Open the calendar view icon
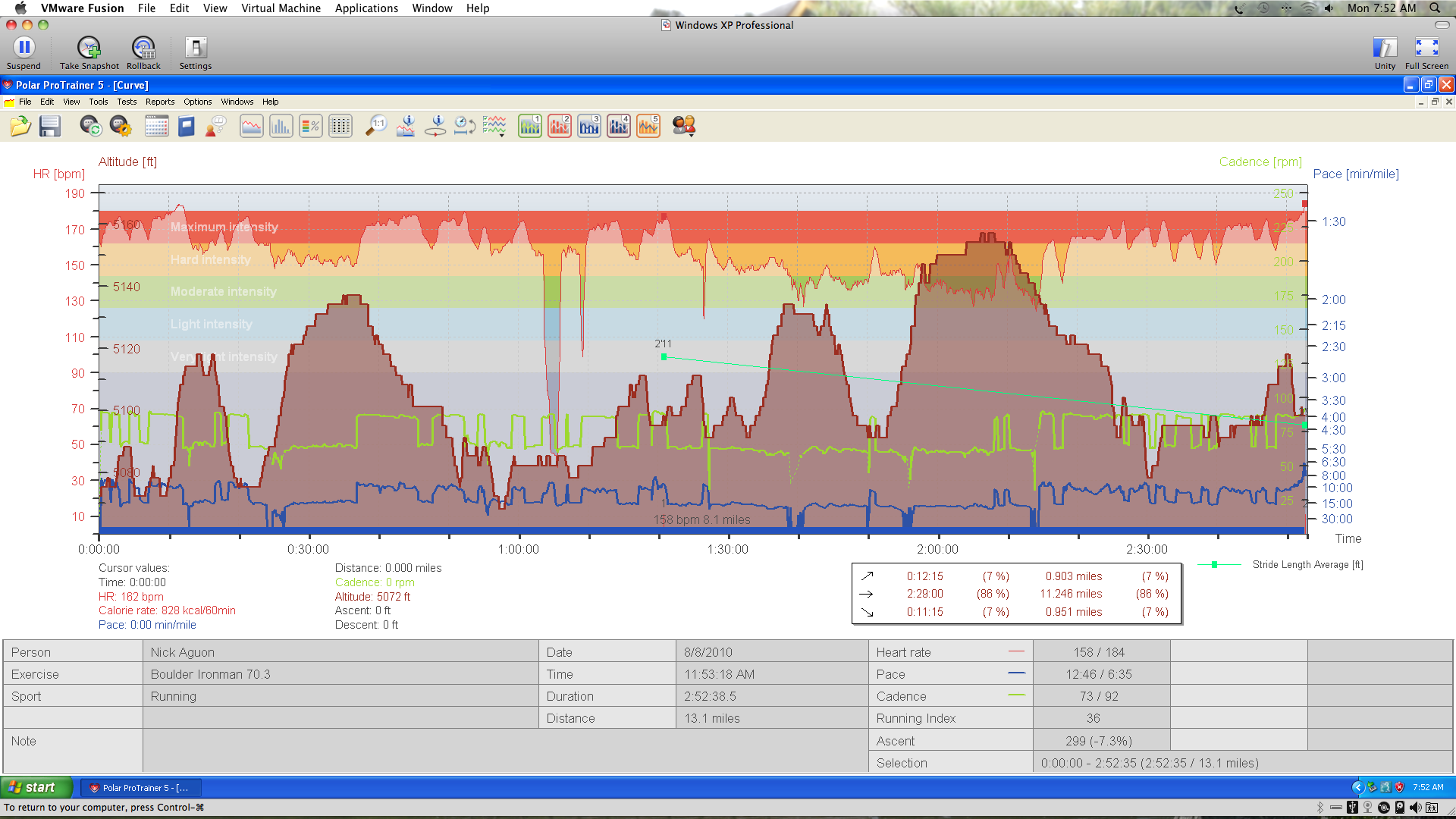 [156, 126]
